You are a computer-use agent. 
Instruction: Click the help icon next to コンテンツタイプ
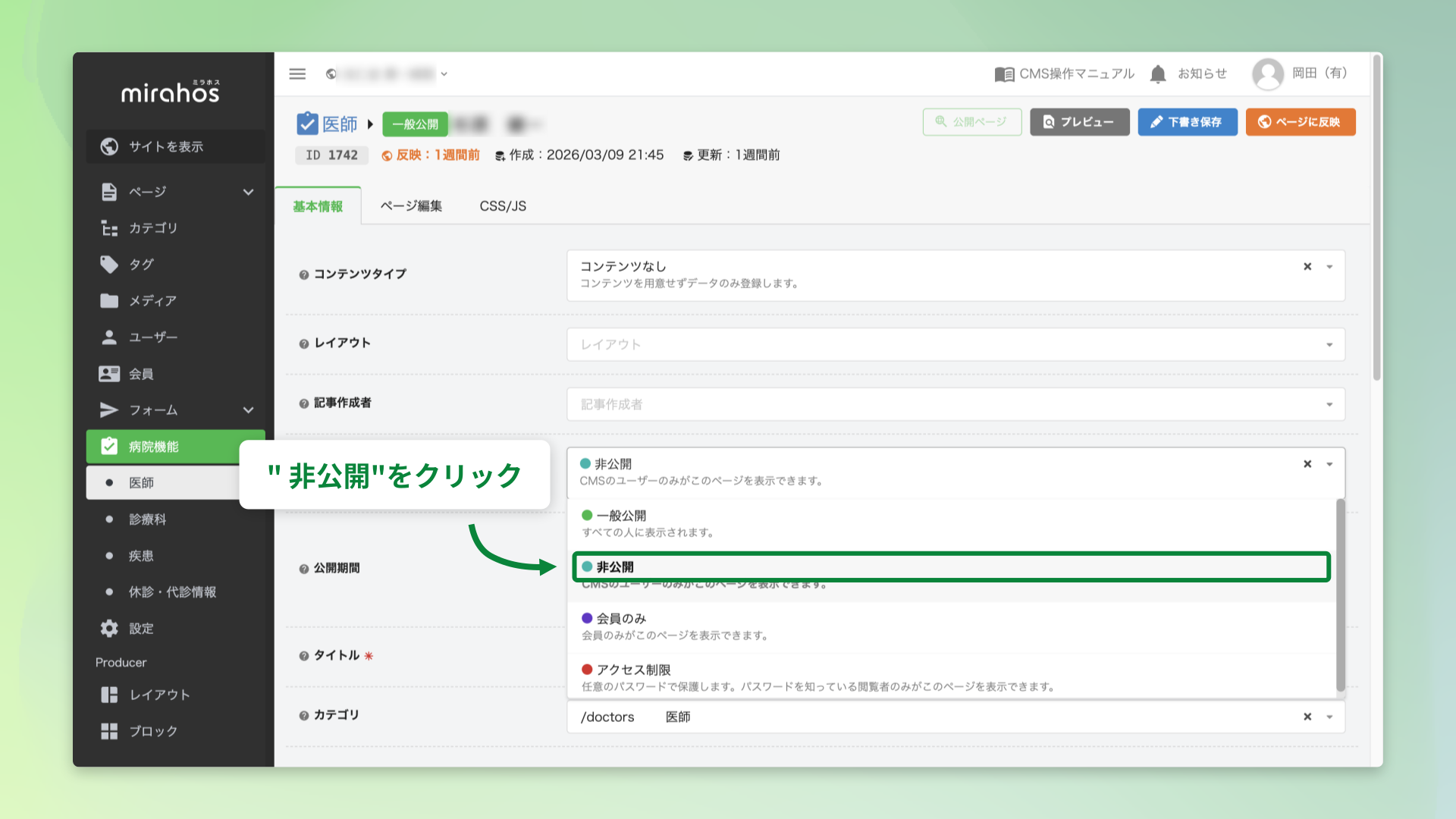304,275
